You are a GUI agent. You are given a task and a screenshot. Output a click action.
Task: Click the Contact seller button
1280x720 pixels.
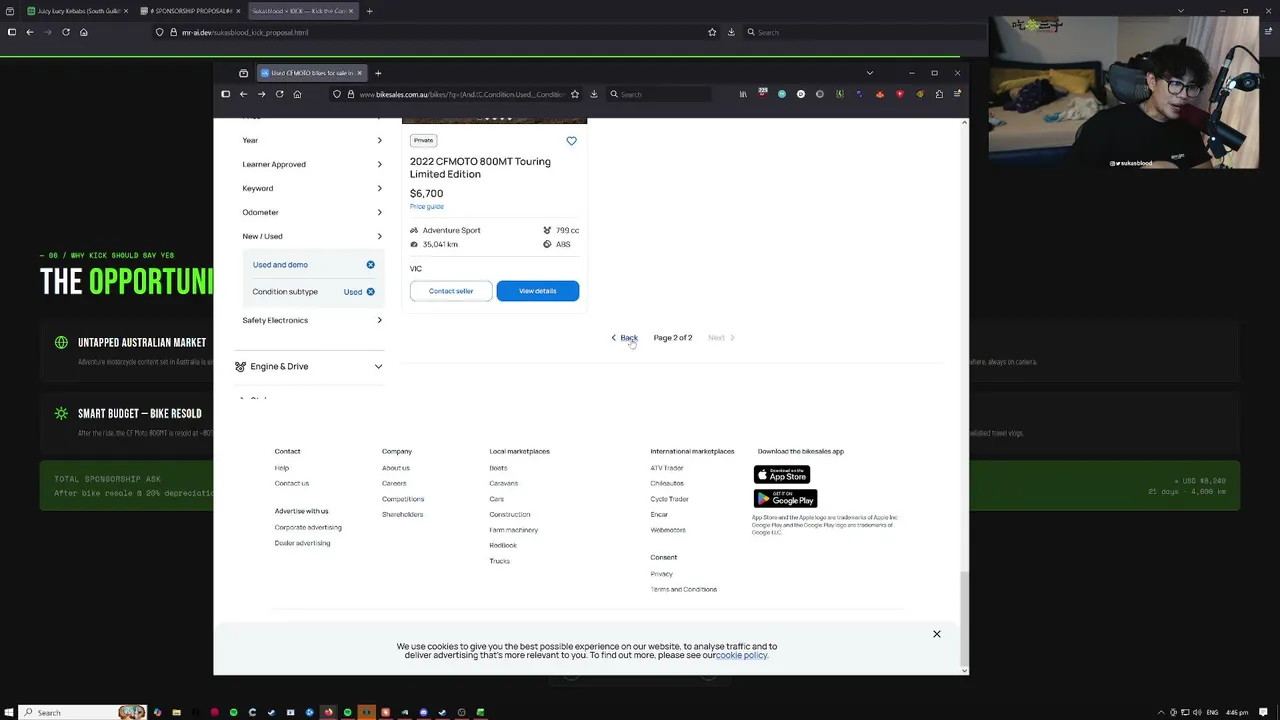click(451, 291)
